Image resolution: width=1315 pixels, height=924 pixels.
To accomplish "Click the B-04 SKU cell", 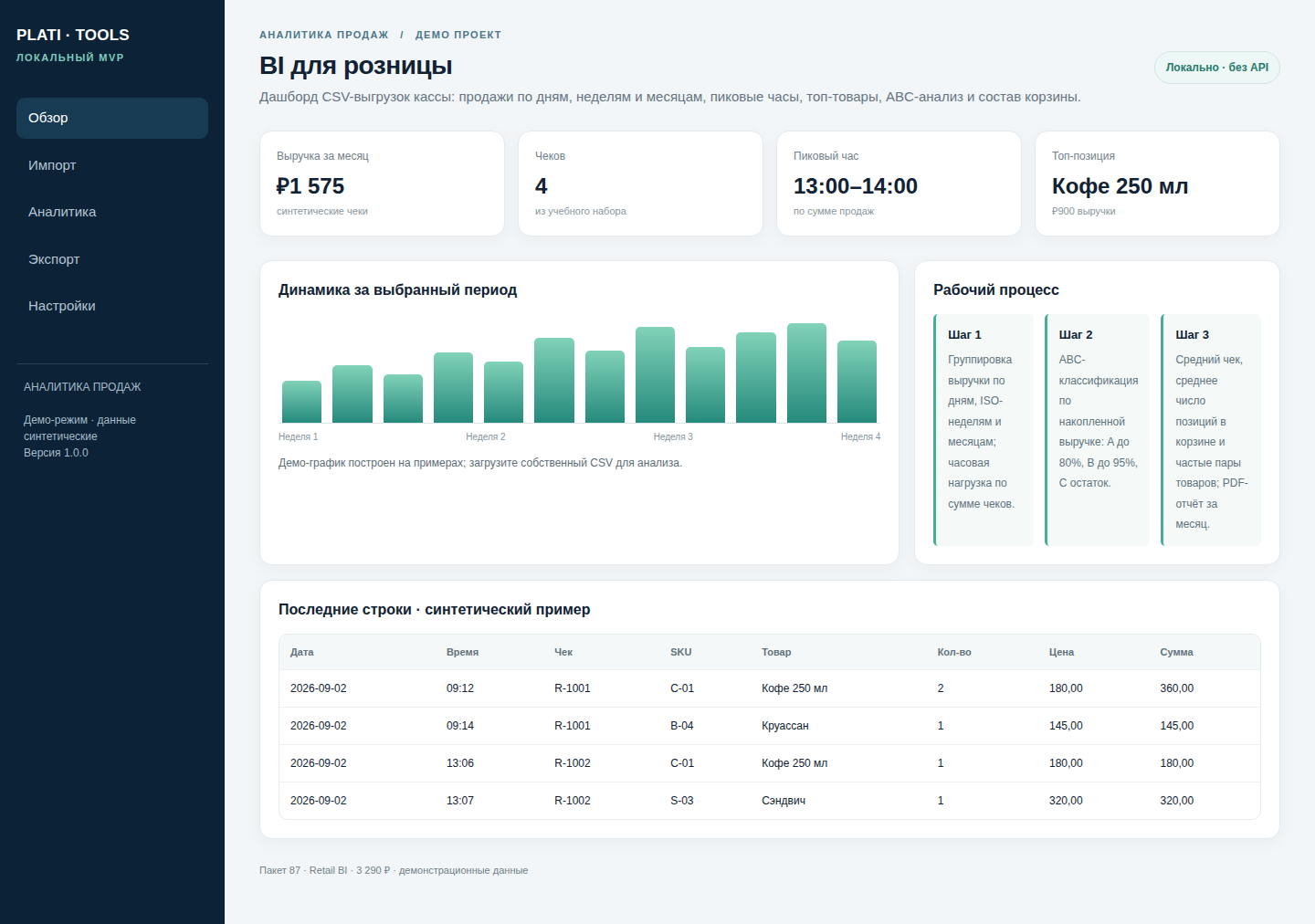I will click(x=682, y=726).
